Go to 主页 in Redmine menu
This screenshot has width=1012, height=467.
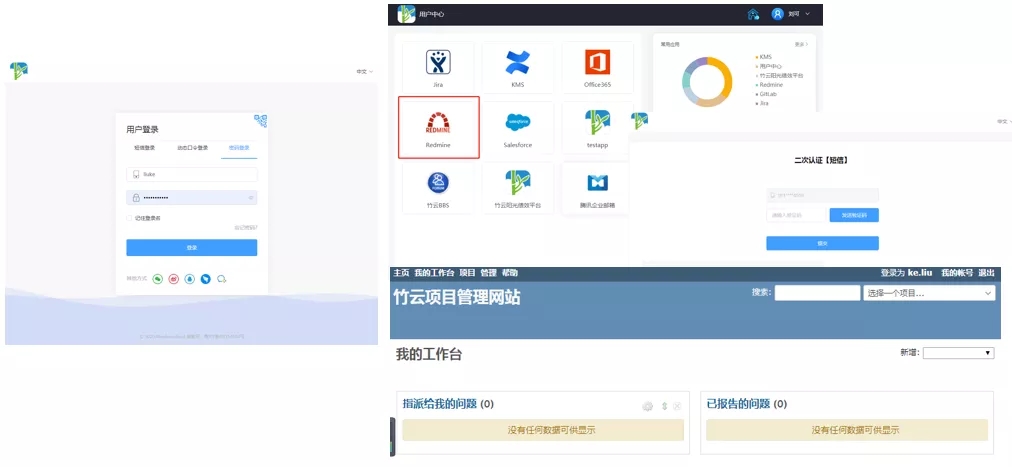coord(401,273)
